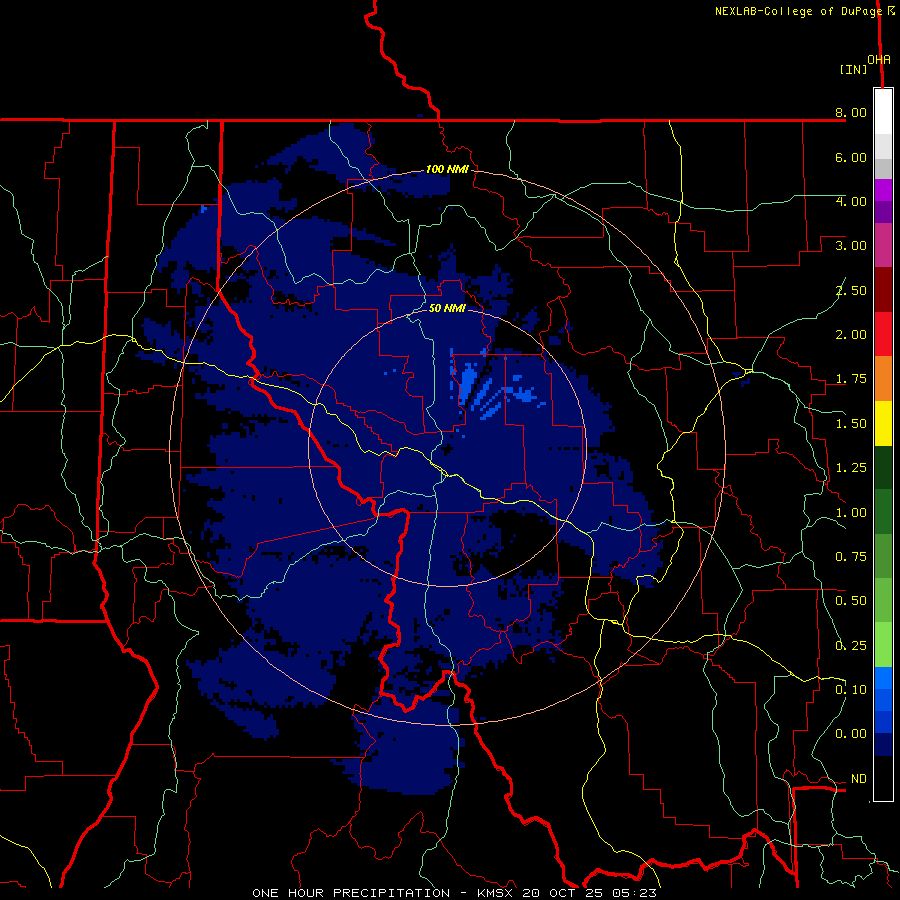Click the 2.00 legend value
The image size is (900, 900).
coord(851,335)
